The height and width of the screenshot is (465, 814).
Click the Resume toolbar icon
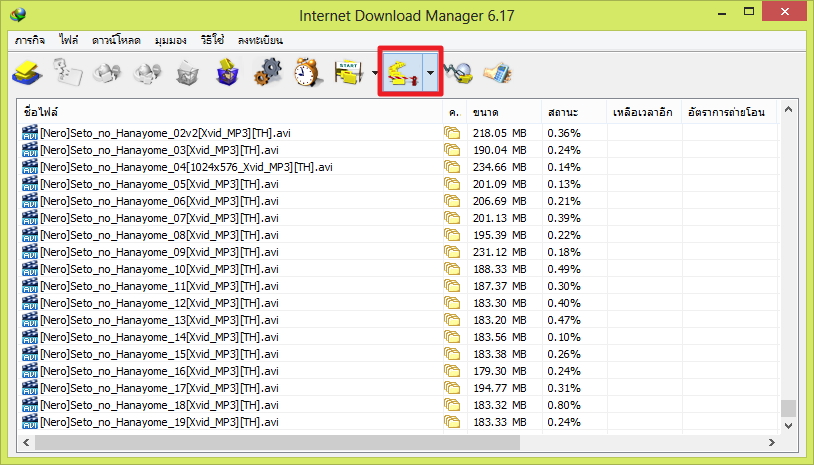coord(67,72)
